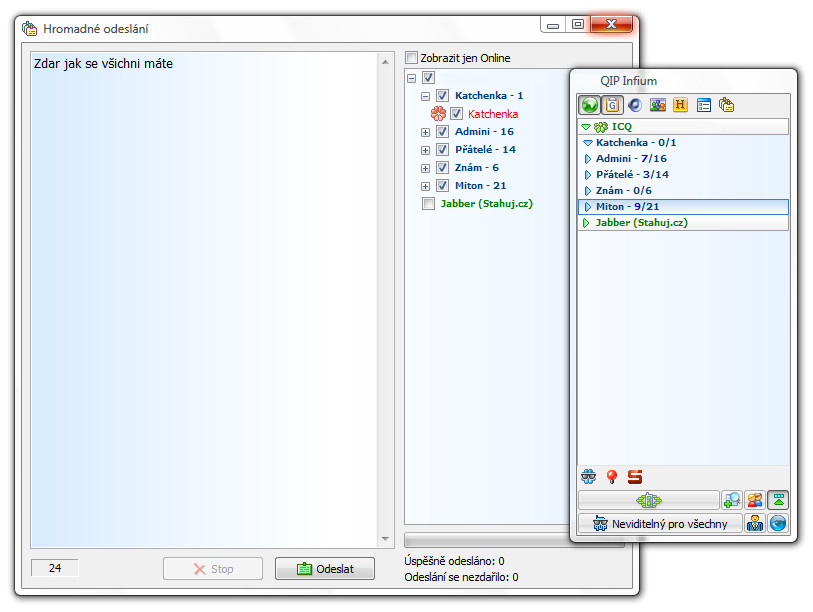The height and width of the screenshot is (612, 813).
Task: Expand the 'Admini - 16' tree group
Action: (x=426, y=132)
